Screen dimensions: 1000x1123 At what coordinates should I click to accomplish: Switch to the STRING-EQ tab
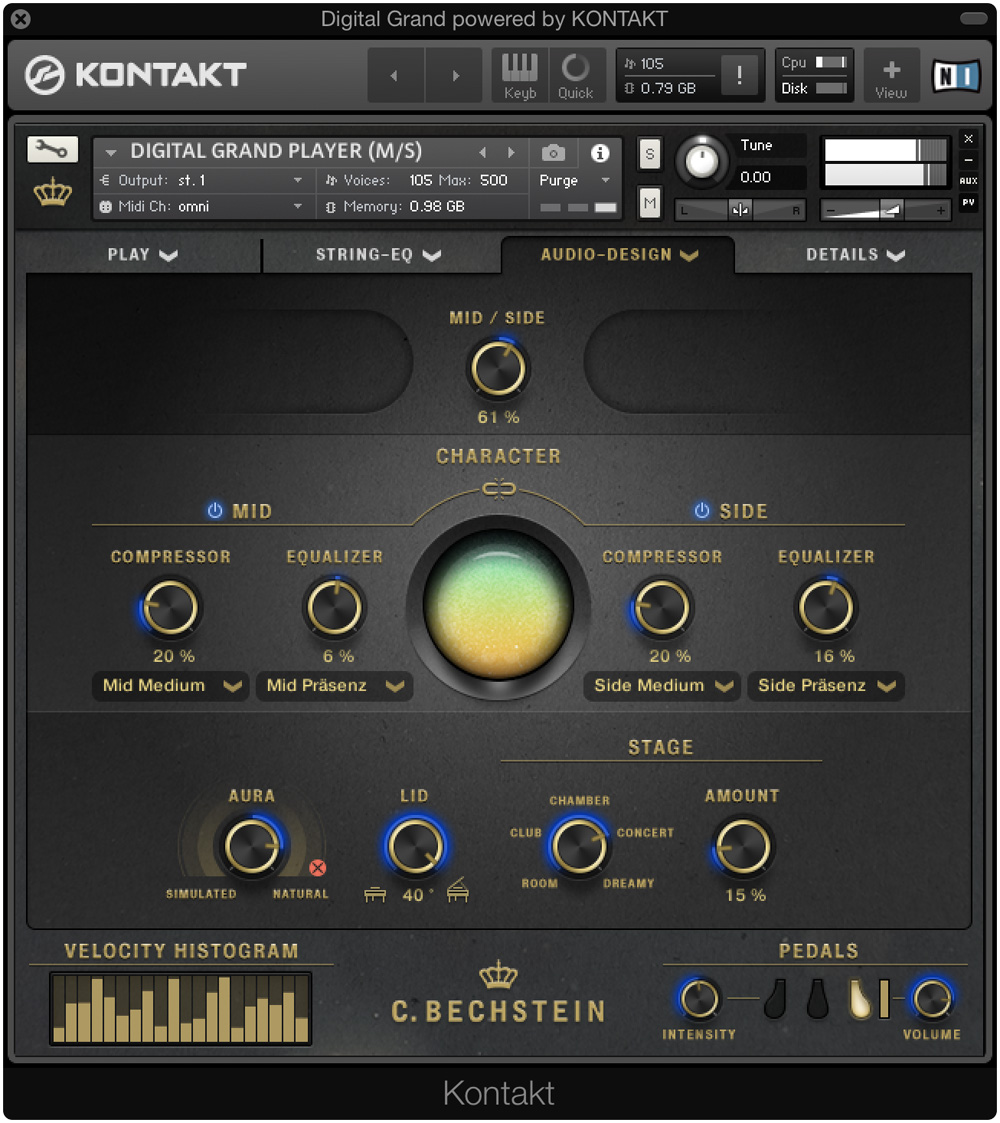tap(379, 255)
